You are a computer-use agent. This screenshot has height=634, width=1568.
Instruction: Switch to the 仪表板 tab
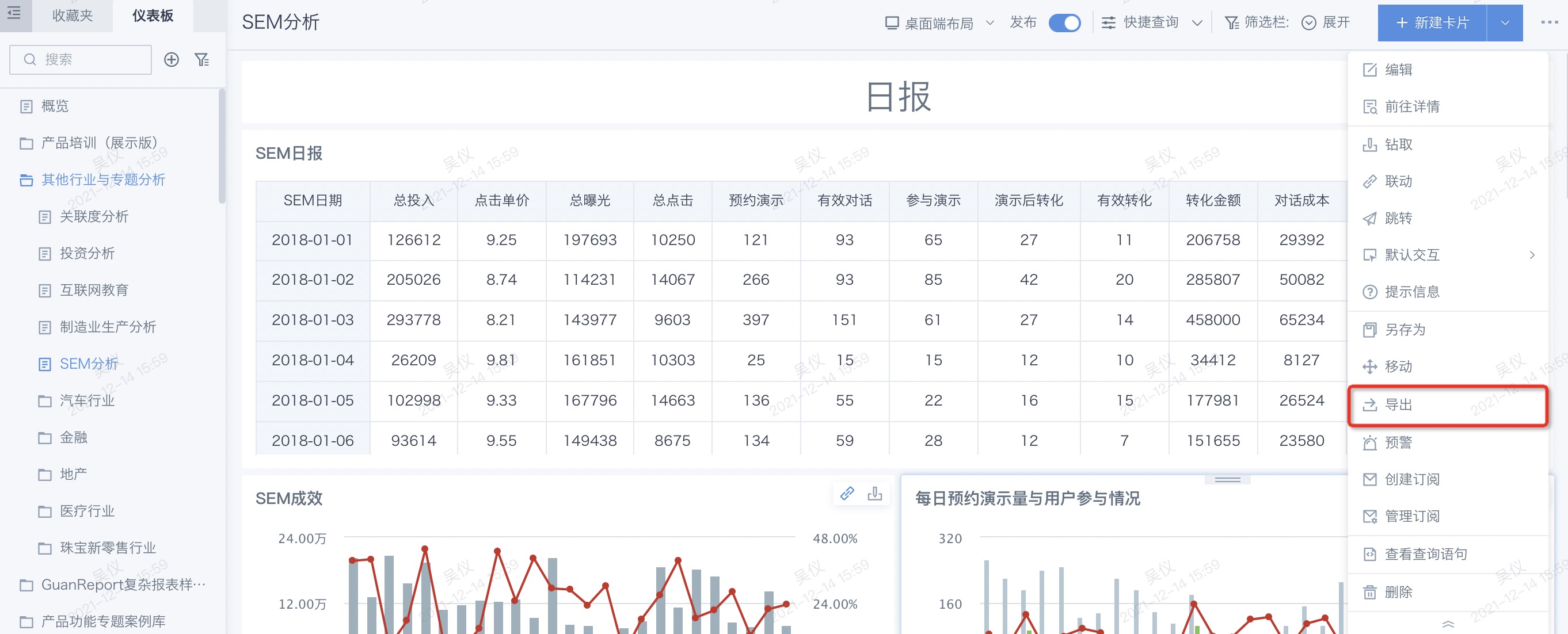[x=153, y=16]
